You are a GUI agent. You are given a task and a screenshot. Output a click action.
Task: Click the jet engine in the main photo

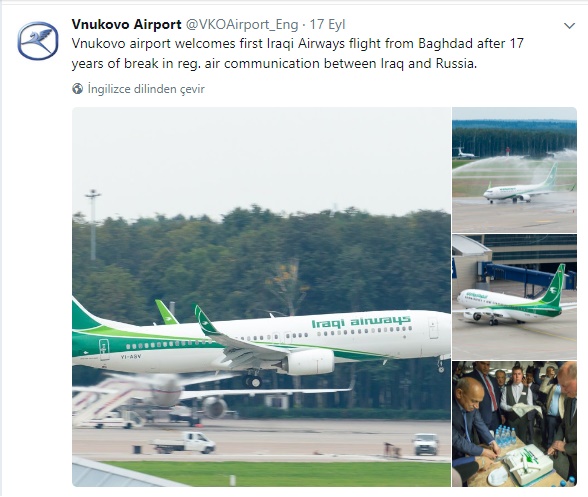tap(308, 362)
